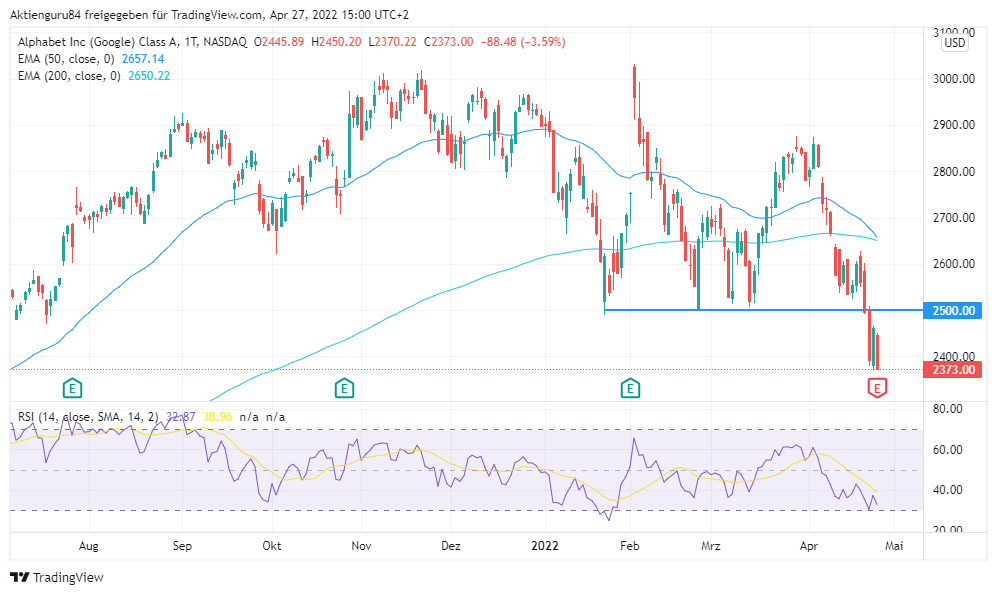Click the 2600.00 price axis label

coord(954,264)
